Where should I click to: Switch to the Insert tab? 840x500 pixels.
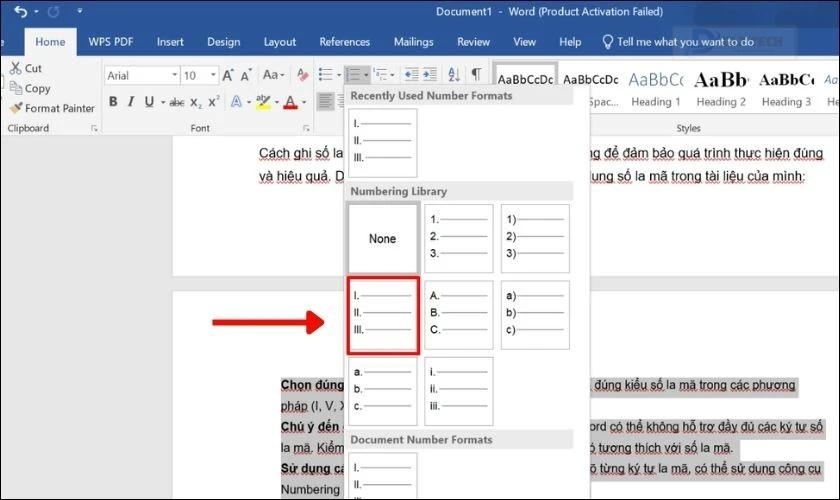pos(170,42)
